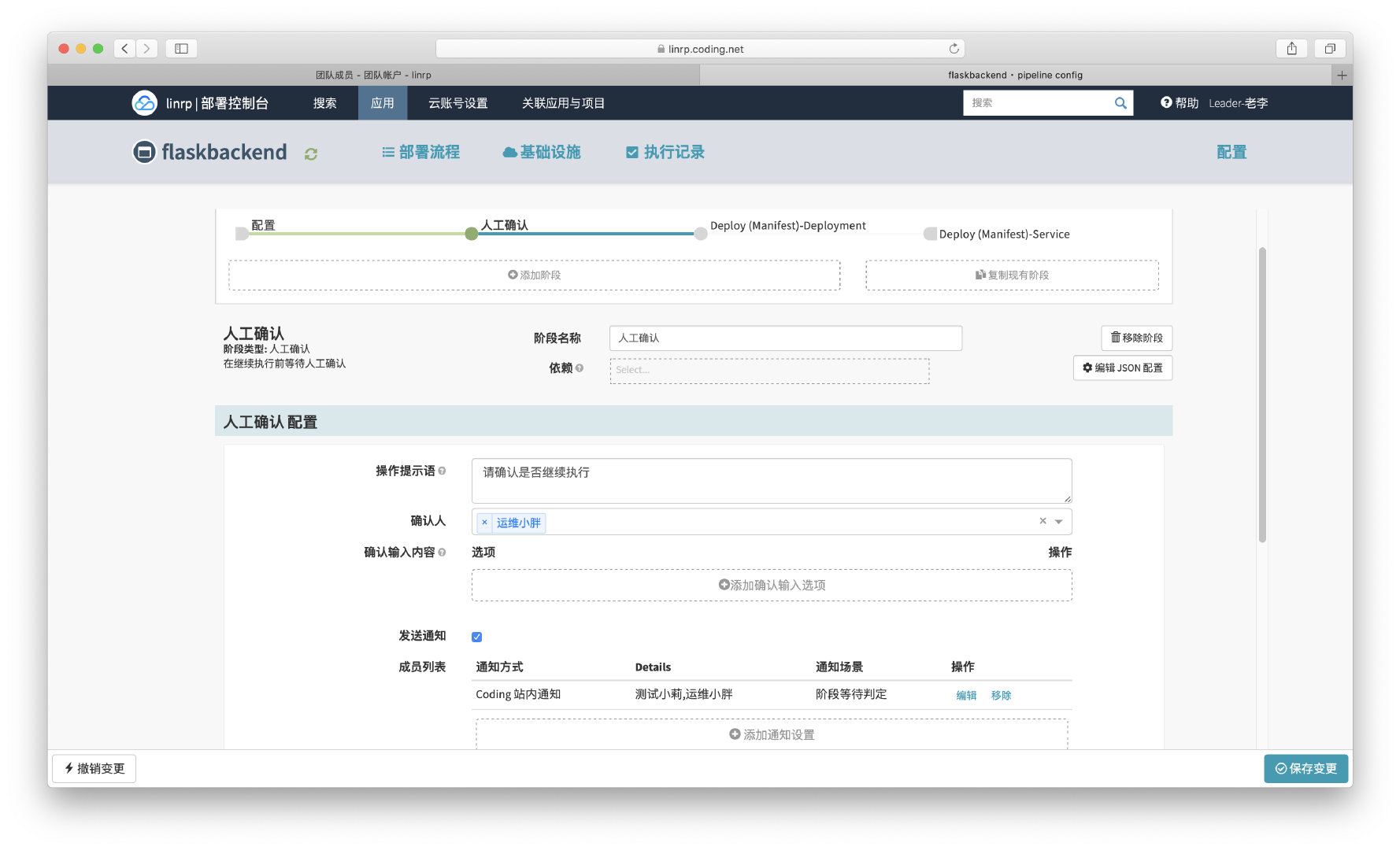Remove 运维小胖 tag with its x icon

coord(484,523)
